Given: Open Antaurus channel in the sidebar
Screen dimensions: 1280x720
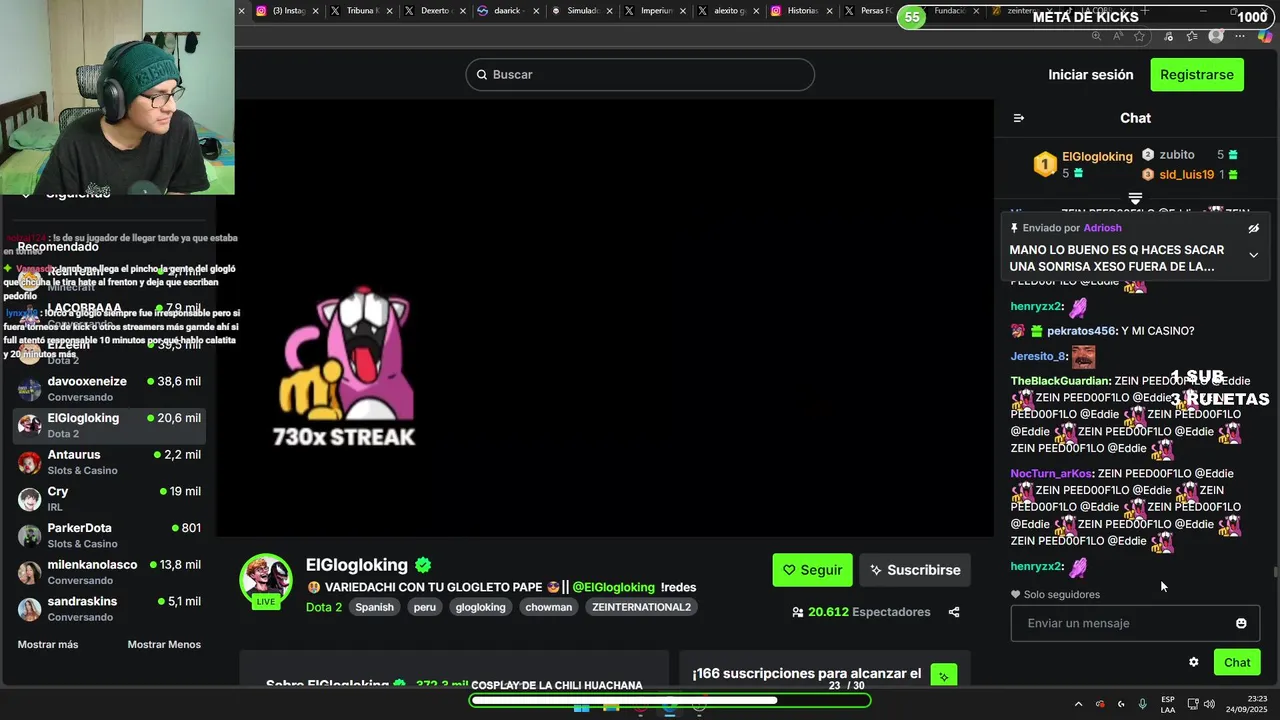Looking at the screenshot, I should pyautogui.click(x=110, y=461).
